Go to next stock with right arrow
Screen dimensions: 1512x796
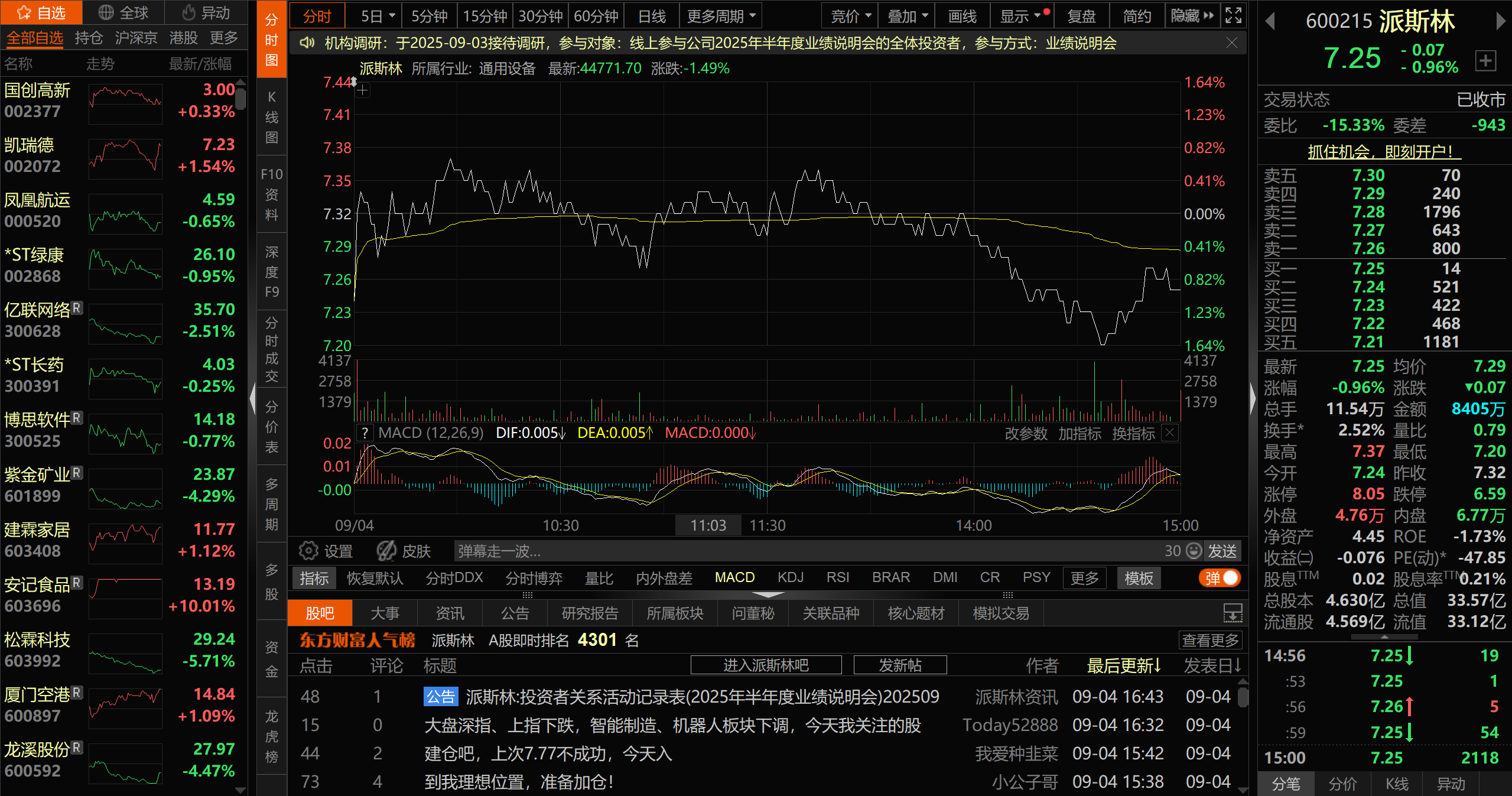coord(1501,22)
